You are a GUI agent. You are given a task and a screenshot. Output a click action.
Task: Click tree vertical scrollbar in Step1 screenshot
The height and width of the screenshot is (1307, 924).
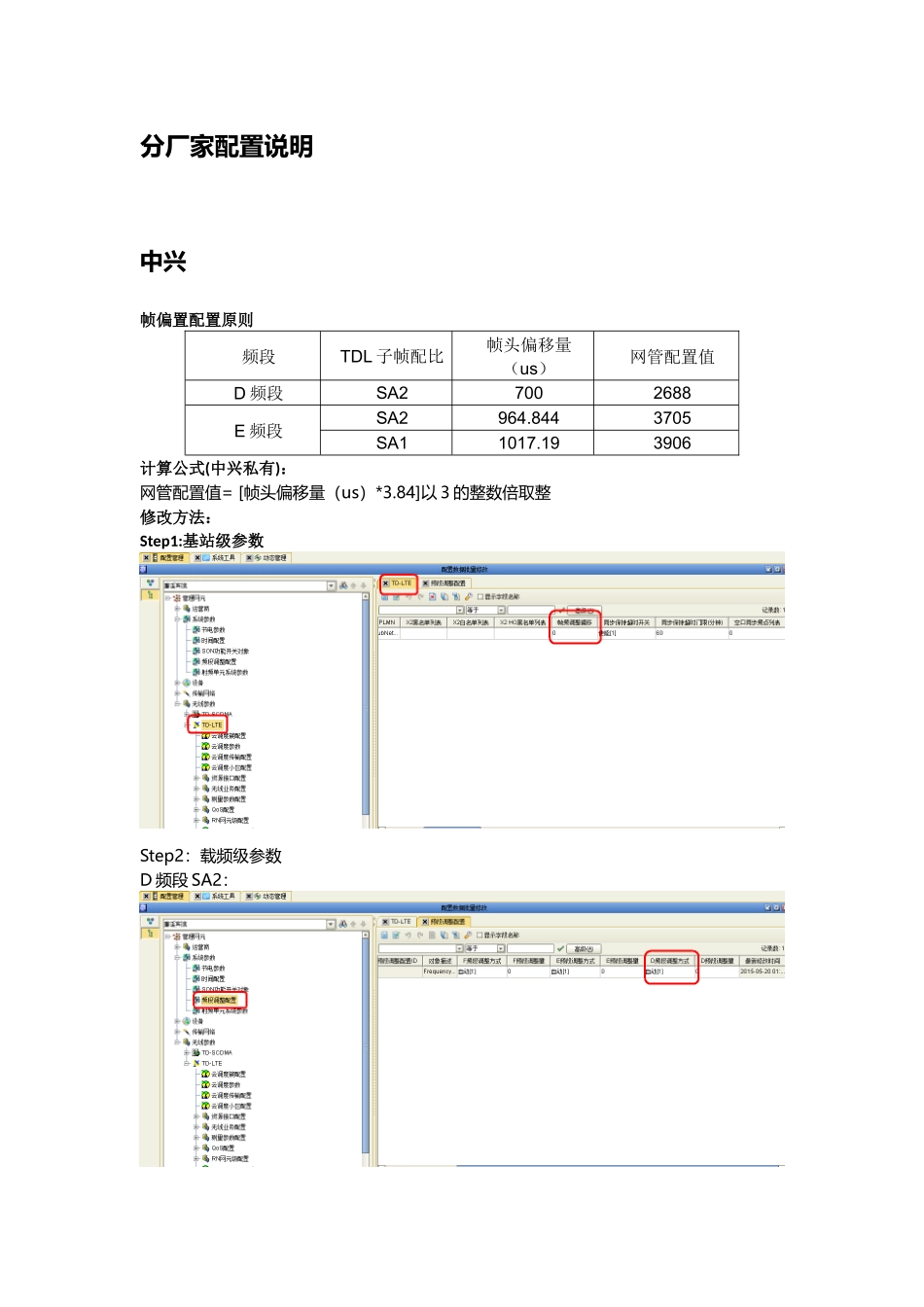(x=366, y=705)
